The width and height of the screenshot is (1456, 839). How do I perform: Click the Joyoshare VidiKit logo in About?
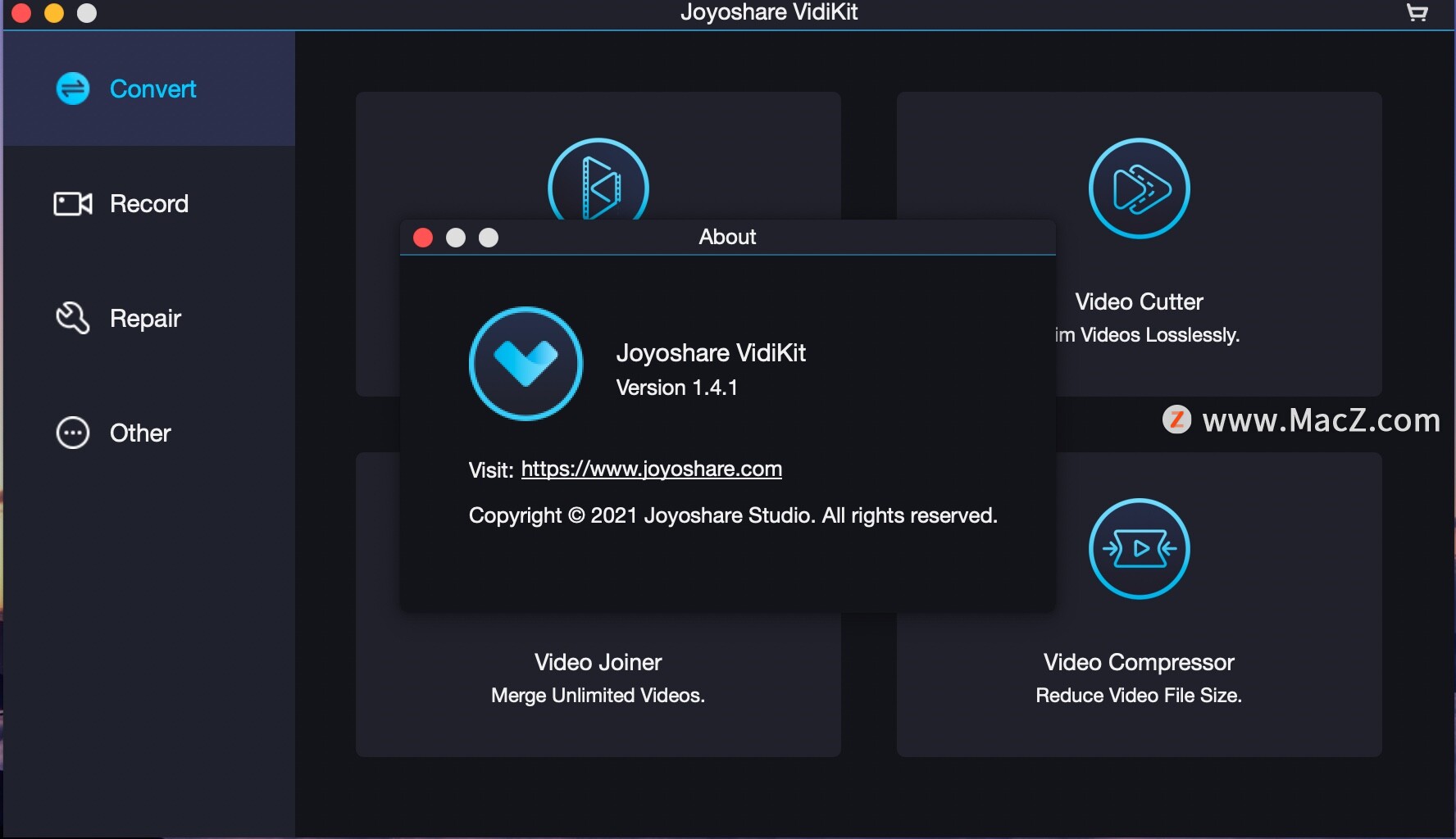point(526,364)
